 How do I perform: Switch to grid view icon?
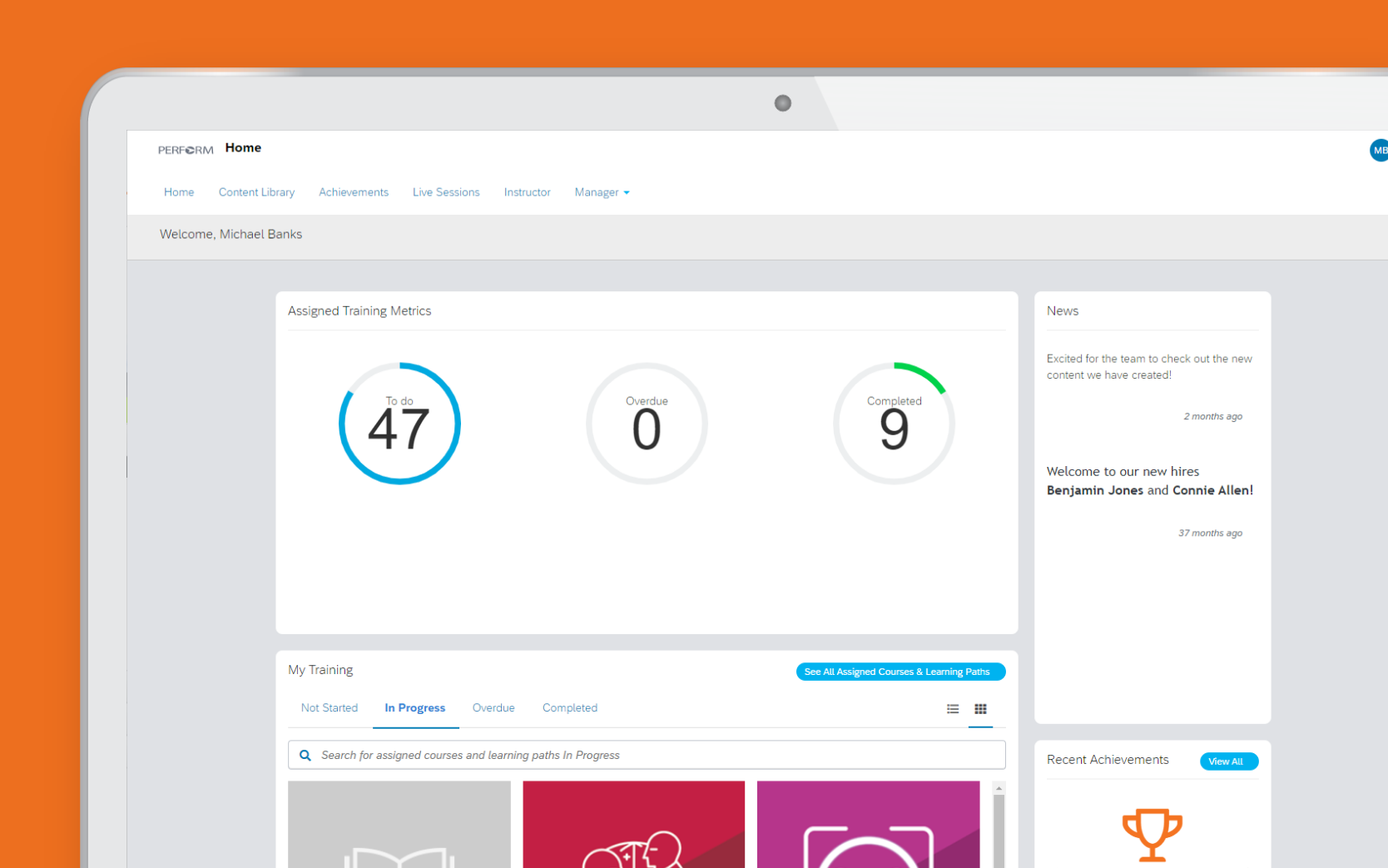980,709
